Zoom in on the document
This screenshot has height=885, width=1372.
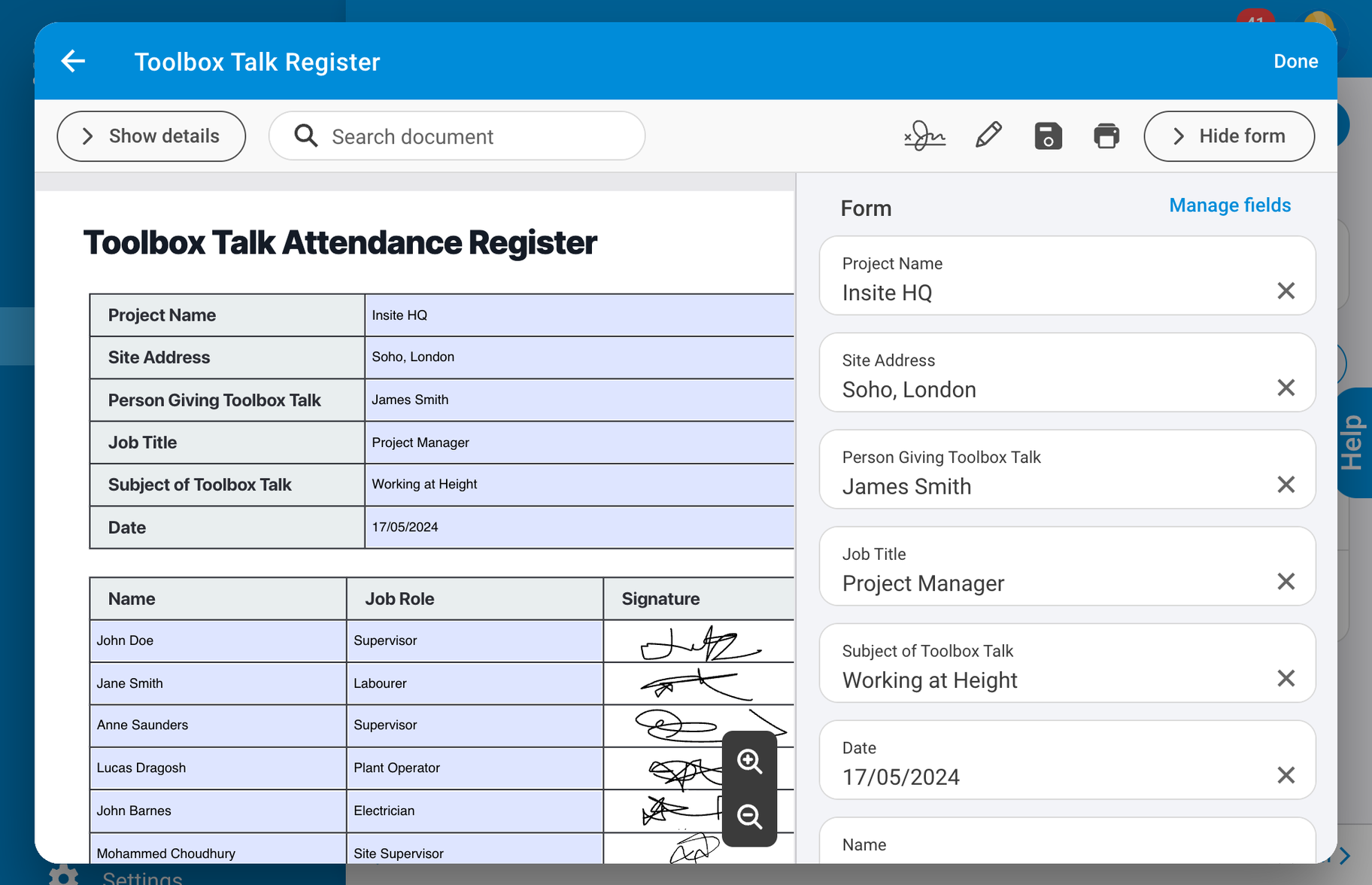tap(749, 761)
